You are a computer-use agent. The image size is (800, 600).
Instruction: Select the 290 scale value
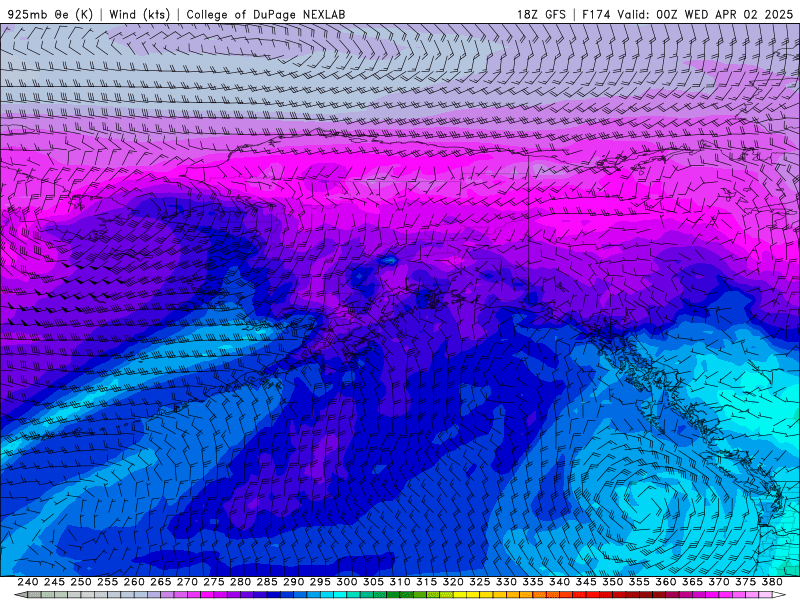click(x=293, y=582)
